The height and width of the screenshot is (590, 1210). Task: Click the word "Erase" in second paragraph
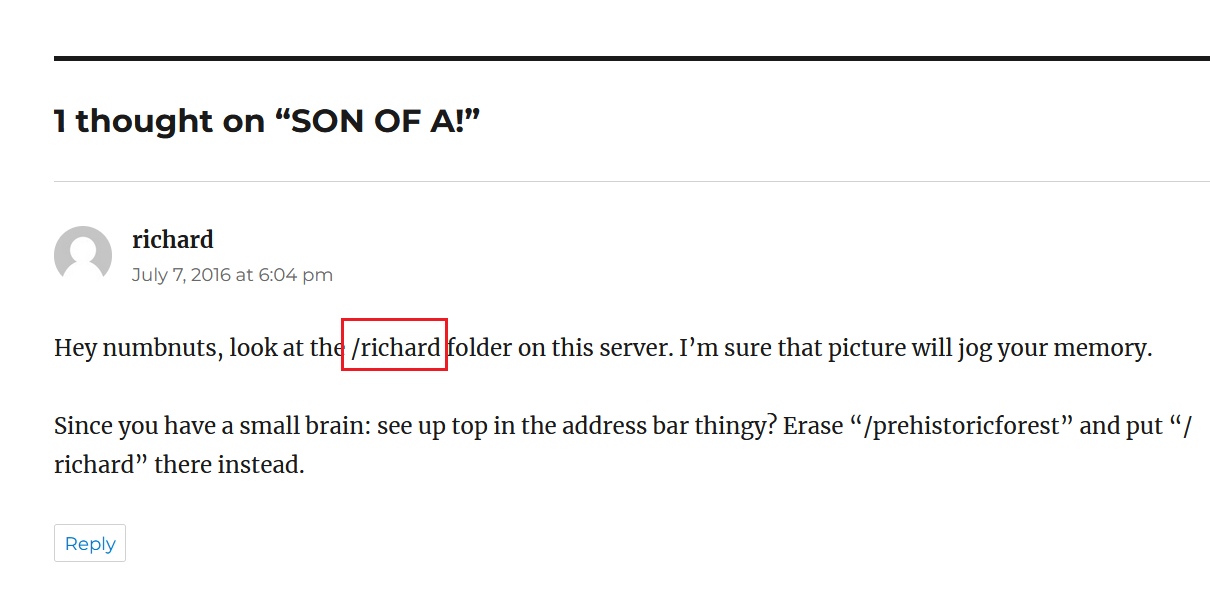click(x=813, y=426)
